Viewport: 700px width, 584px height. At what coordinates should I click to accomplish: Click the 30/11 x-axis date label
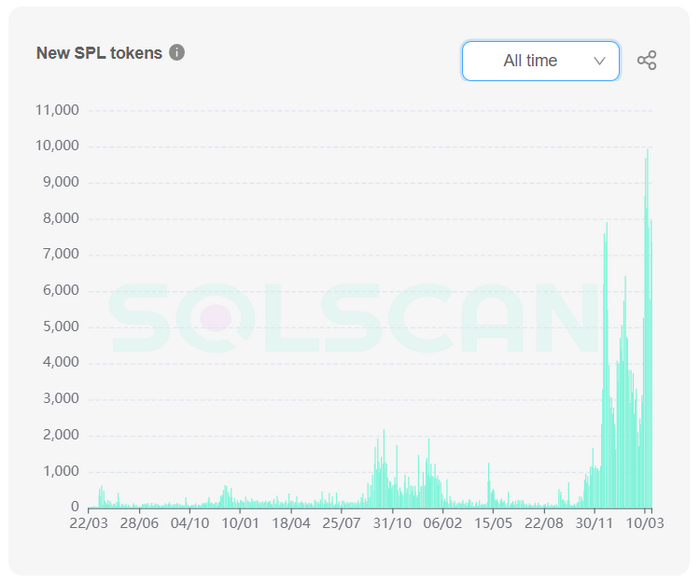click(x=594, y=523)
